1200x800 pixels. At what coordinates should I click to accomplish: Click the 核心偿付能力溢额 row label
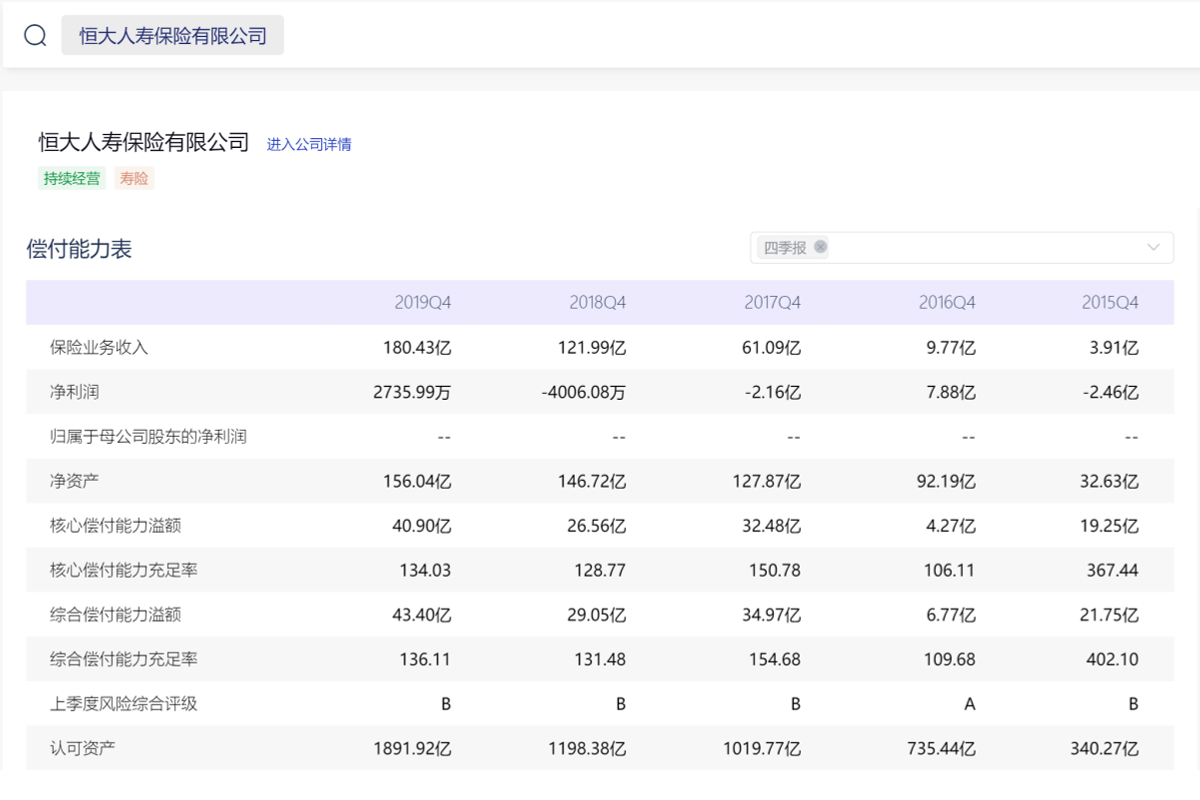pyautogui.click(x=116, y=525)
